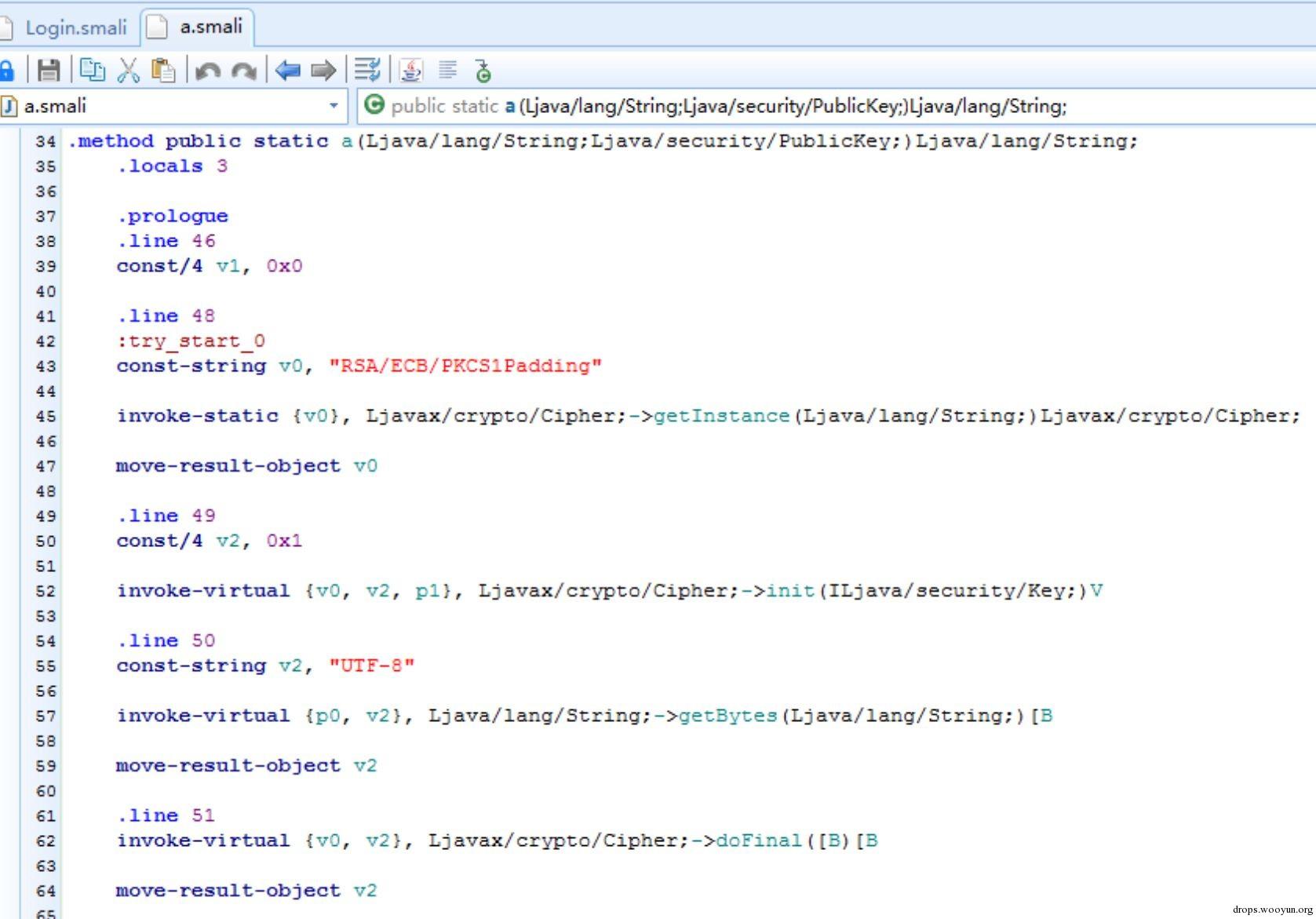The width and height of the screenshot is (1316, 919).
Task: Navigate forward with the gray right arrow
Action: tap(323, 71)
